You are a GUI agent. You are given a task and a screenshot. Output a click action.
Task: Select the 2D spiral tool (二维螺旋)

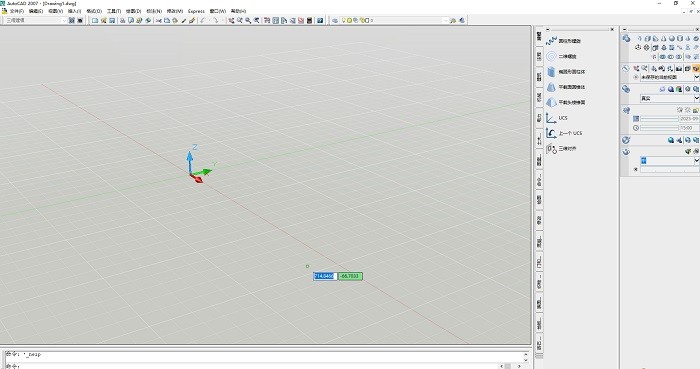(x=562, y=56)
